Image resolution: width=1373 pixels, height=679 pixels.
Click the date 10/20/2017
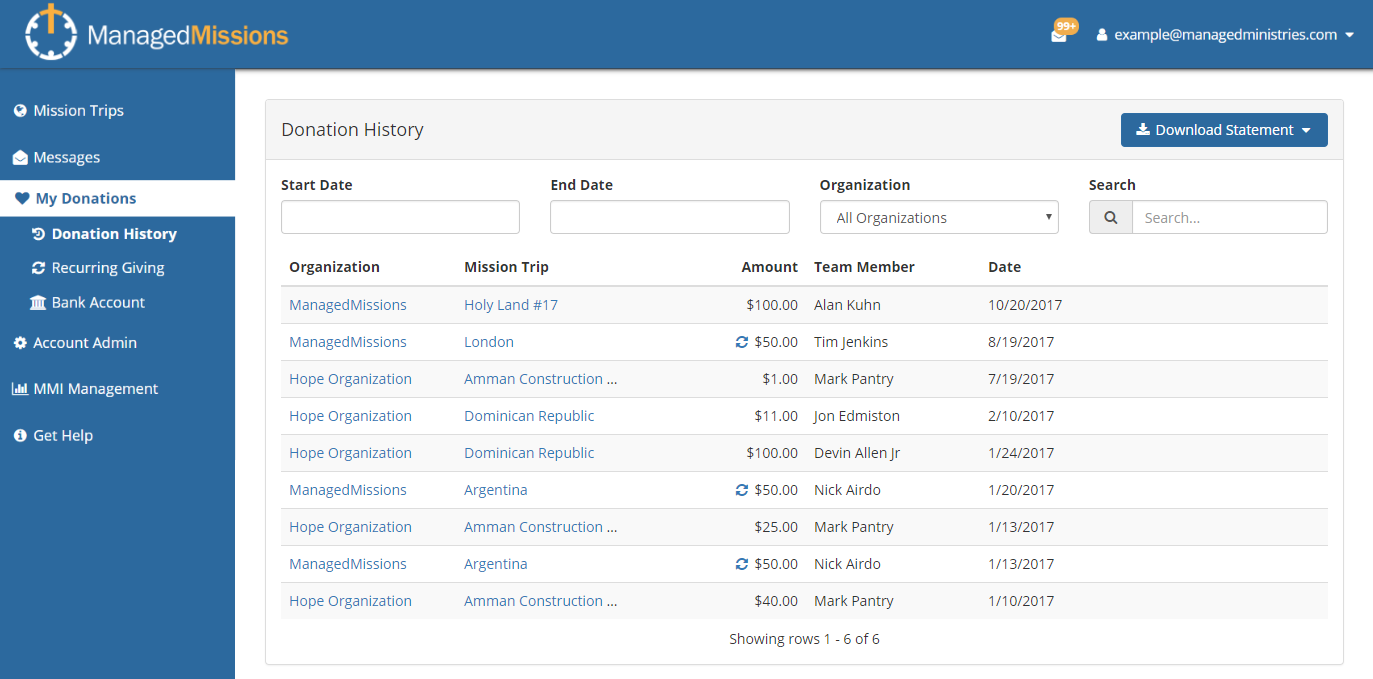(x=1025, y=305)
